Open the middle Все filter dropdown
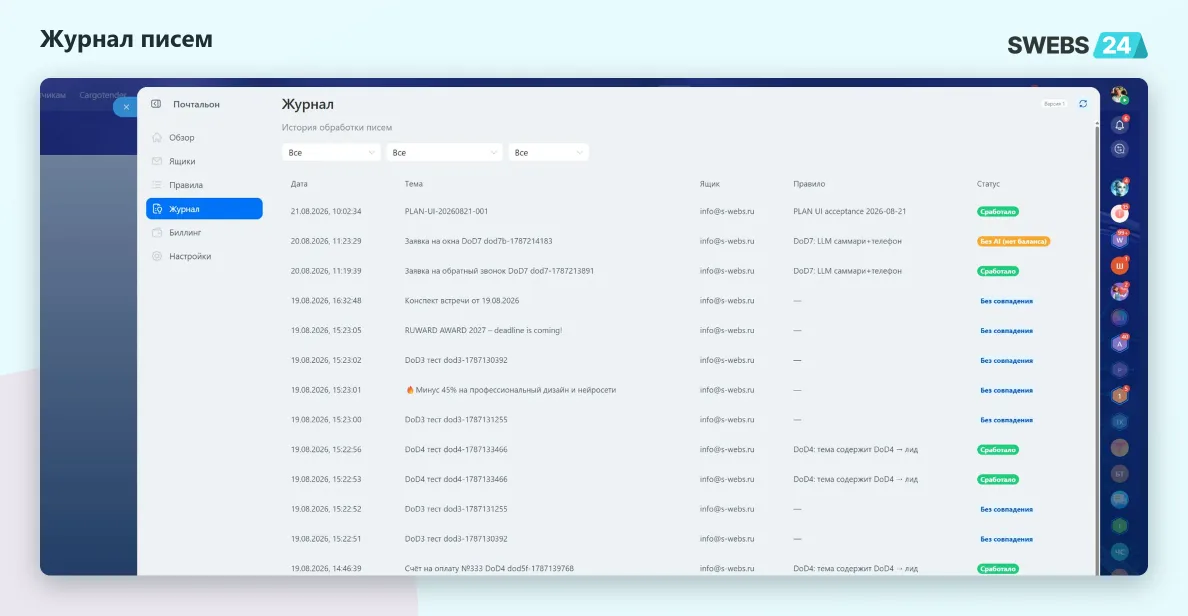 pyautogui.click(x=444, y=152)
